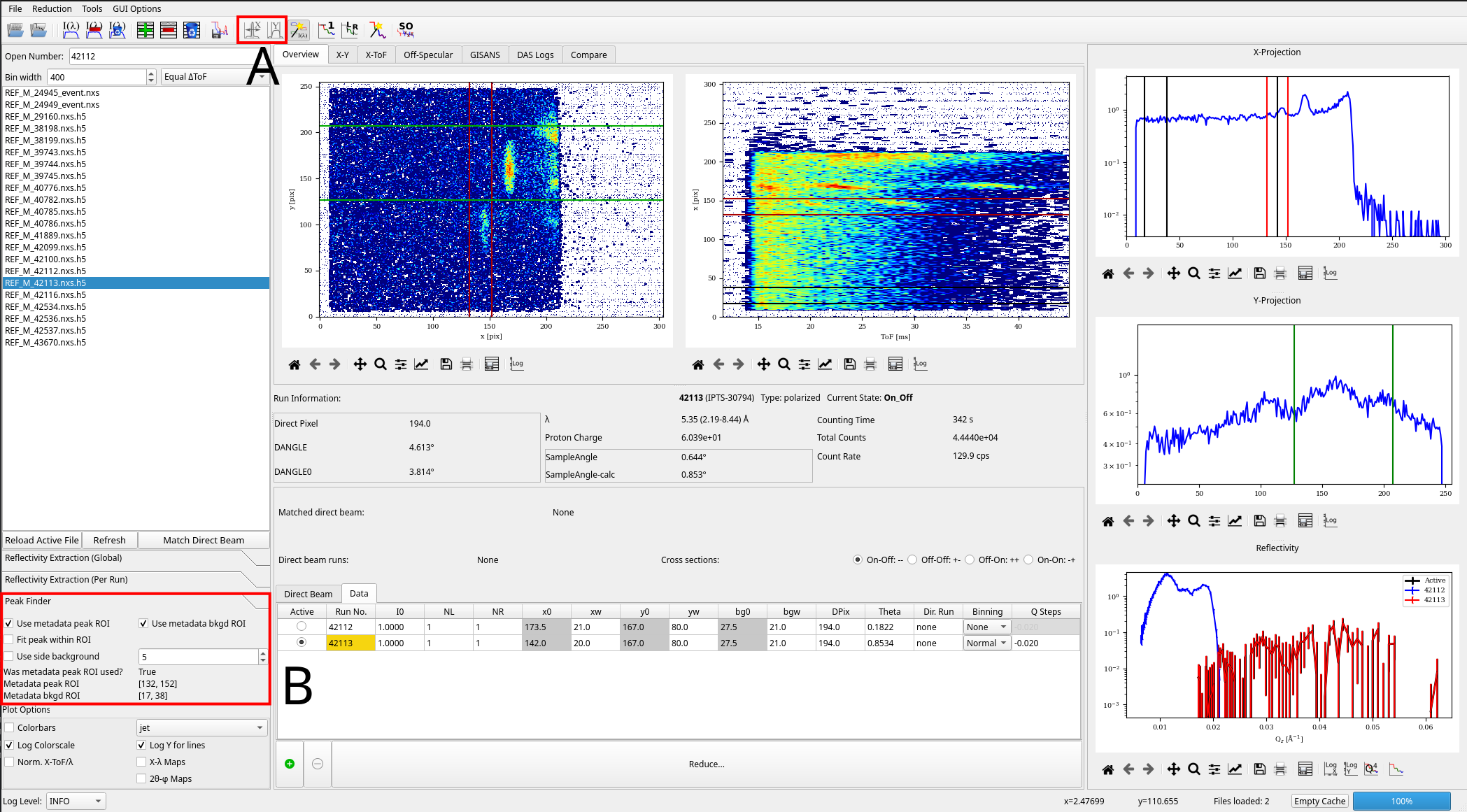Click the green add run button beside Reduce
1467x812 pixels.
(x=290, y=764)
